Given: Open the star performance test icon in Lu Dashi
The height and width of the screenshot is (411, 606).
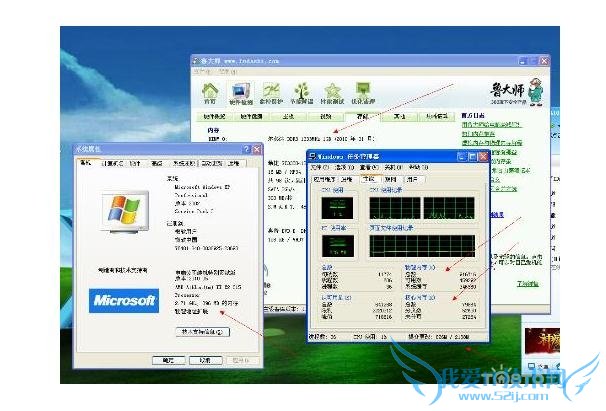Looking at the screenshot, I should [332, 91].
